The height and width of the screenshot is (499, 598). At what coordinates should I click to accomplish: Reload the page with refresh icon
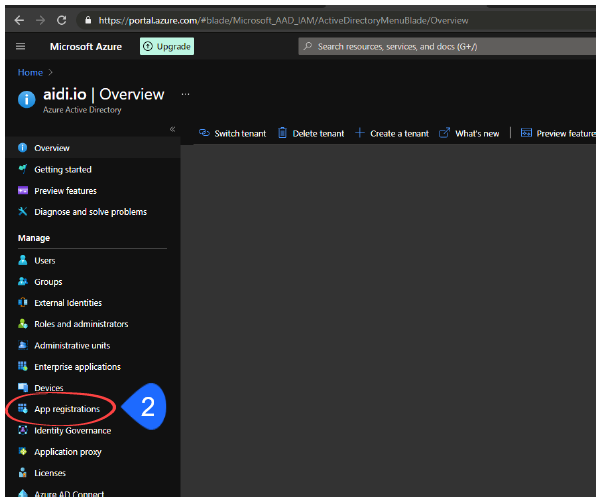click(61, 20)
